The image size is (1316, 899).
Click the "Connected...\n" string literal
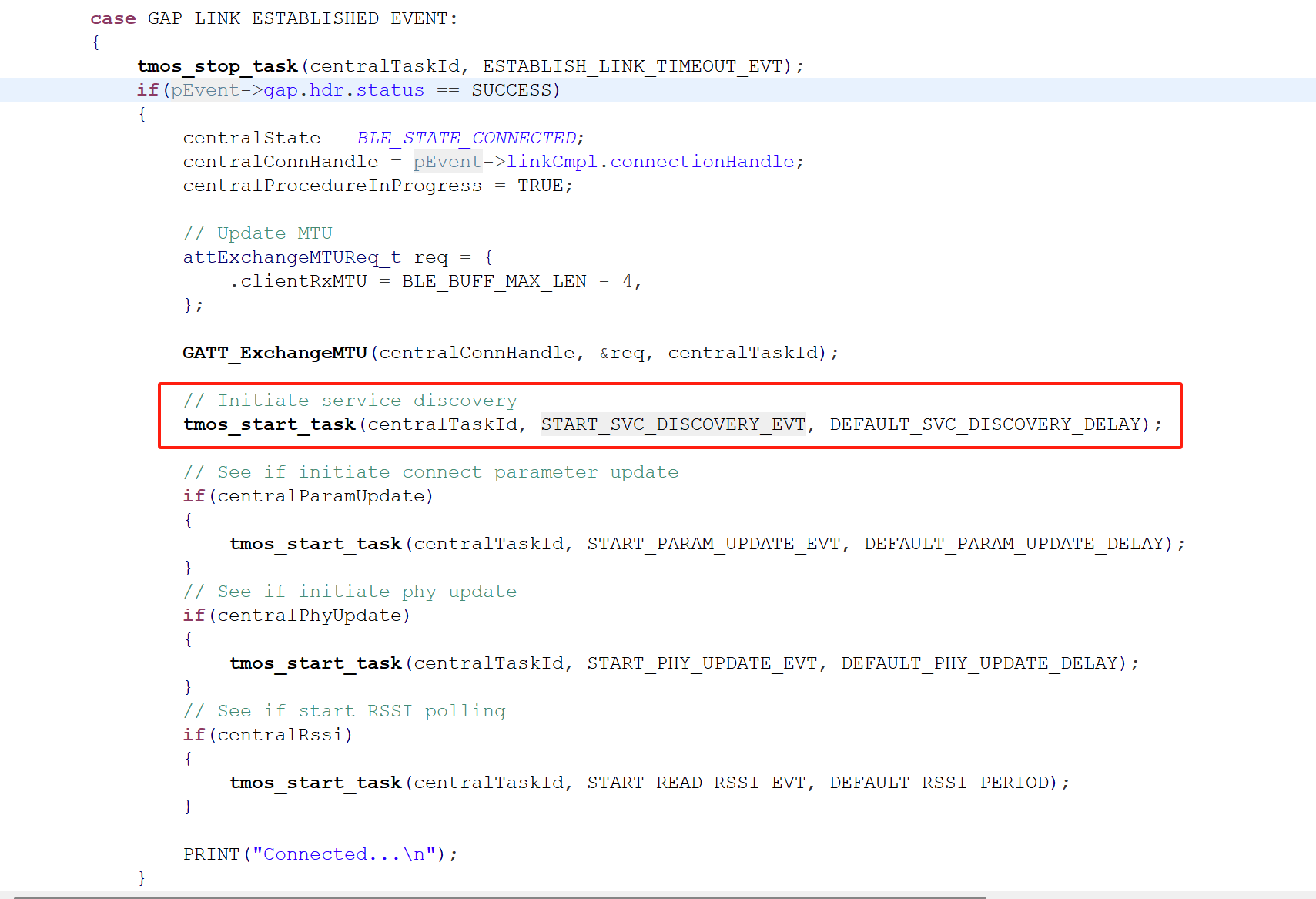click(344, 854)
